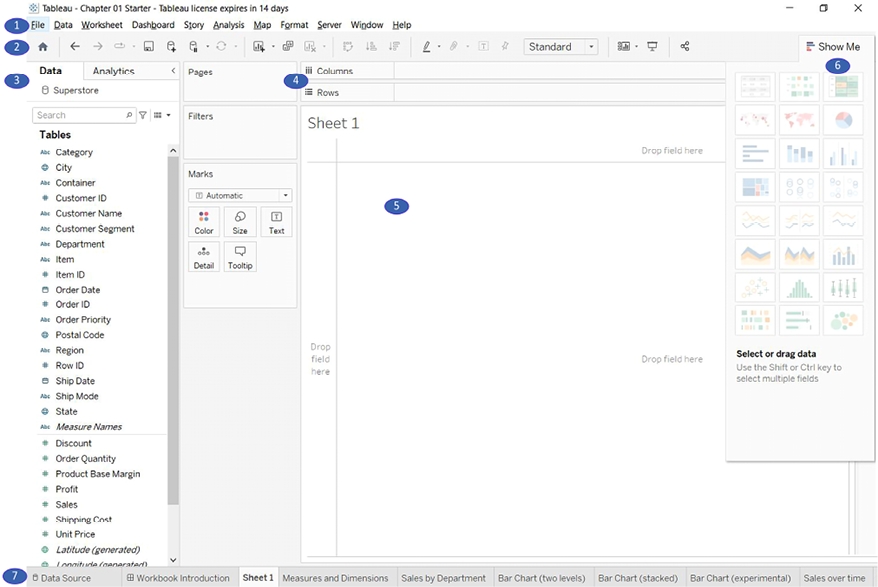Image resolution: width=878 pixels, height=587 pixels.
Task: Open the Size marks card
Action: 240,222
